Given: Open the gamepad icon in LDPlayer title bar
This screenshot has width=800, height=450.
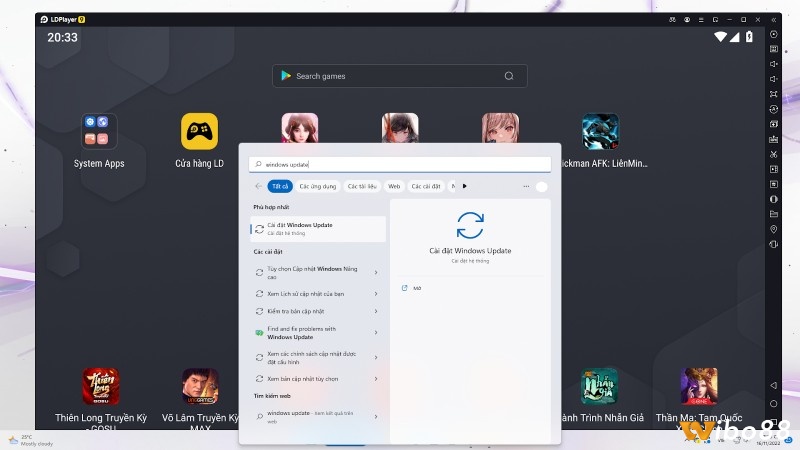Looking at the screenshot, I should click(x=672, y=19).
